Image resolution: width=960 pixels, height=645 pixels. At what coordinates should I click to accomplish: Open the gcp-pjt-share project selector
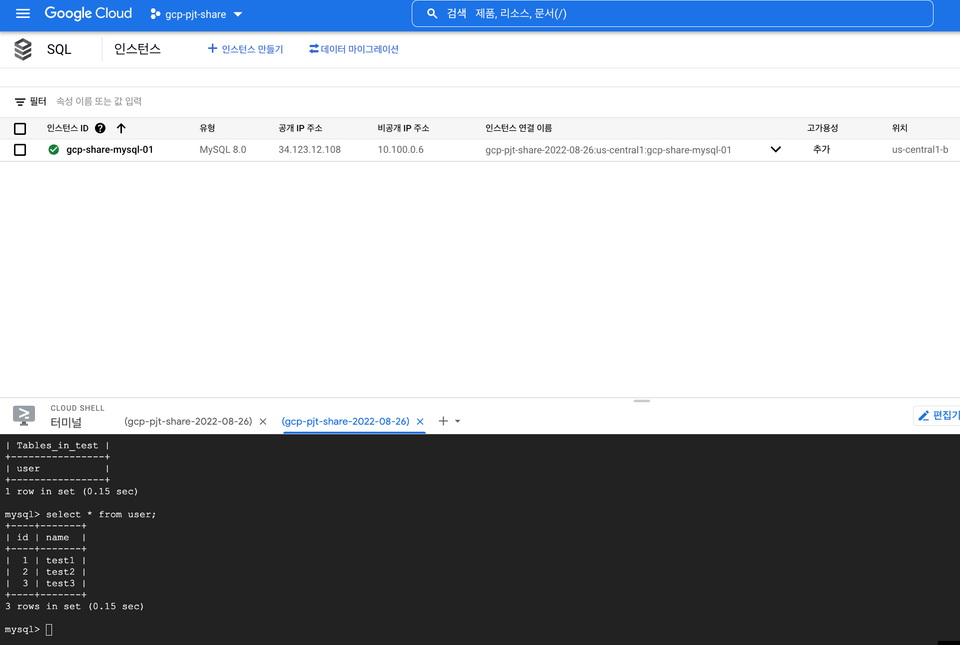click(x=196, y=14)
